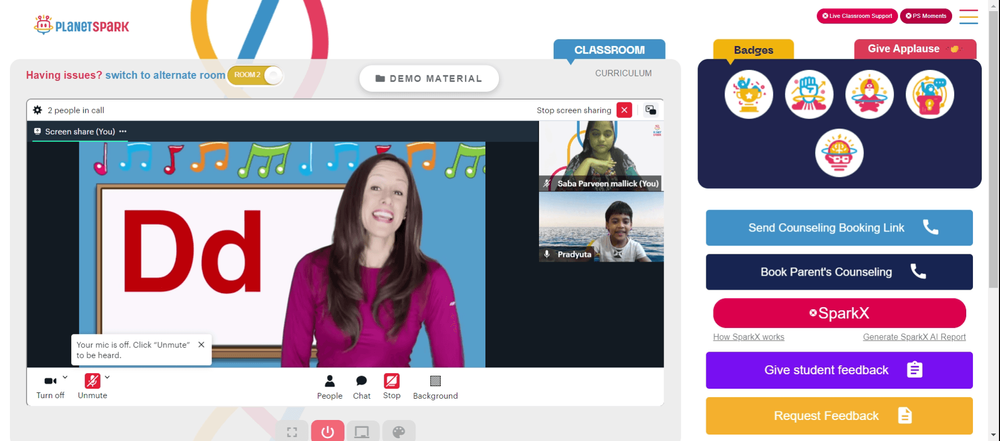Image resolution: width=1000 pixels, height=441 pixels.
Task: Open PS Moments
Action: 925,16
